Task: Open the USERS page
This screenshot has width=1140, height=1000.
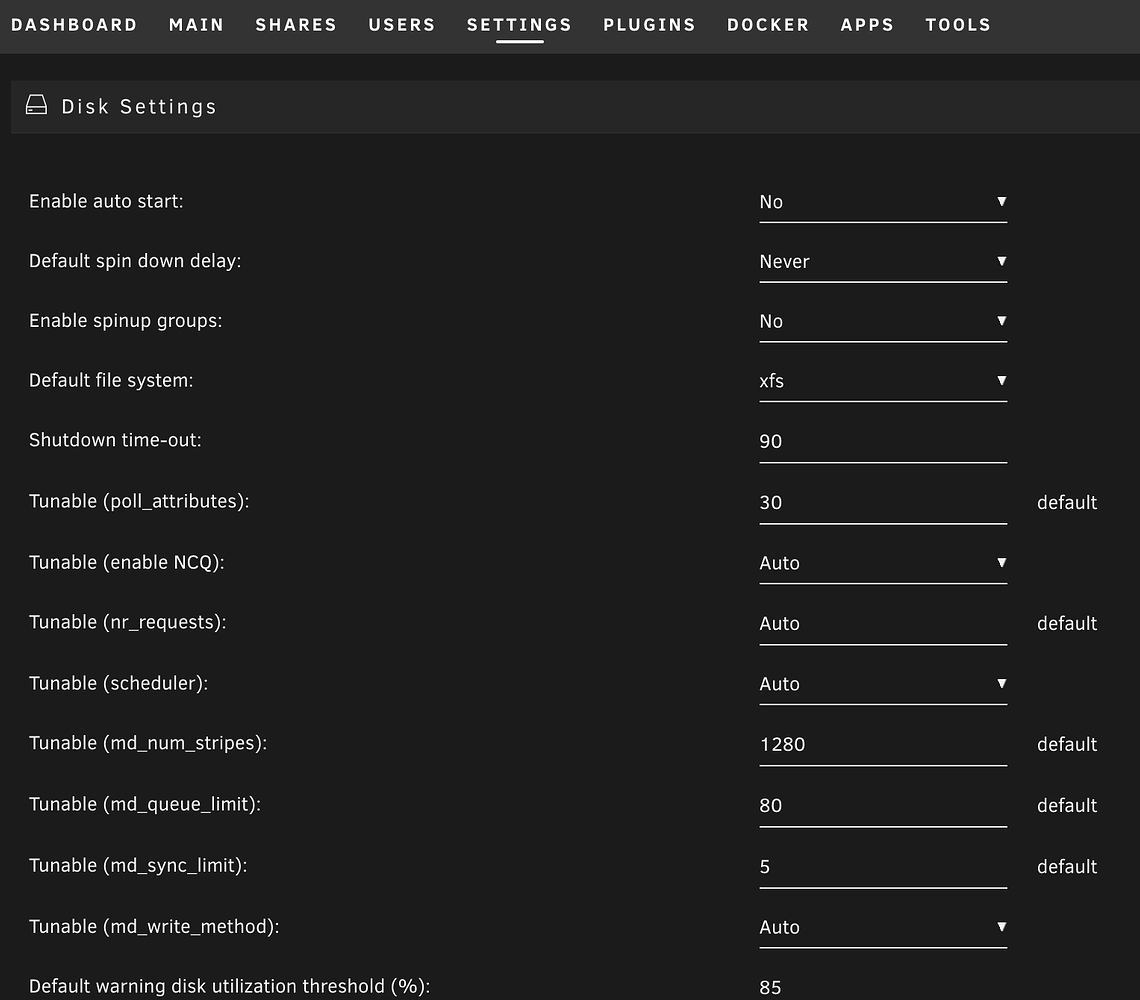Action: tap(402, 25)
